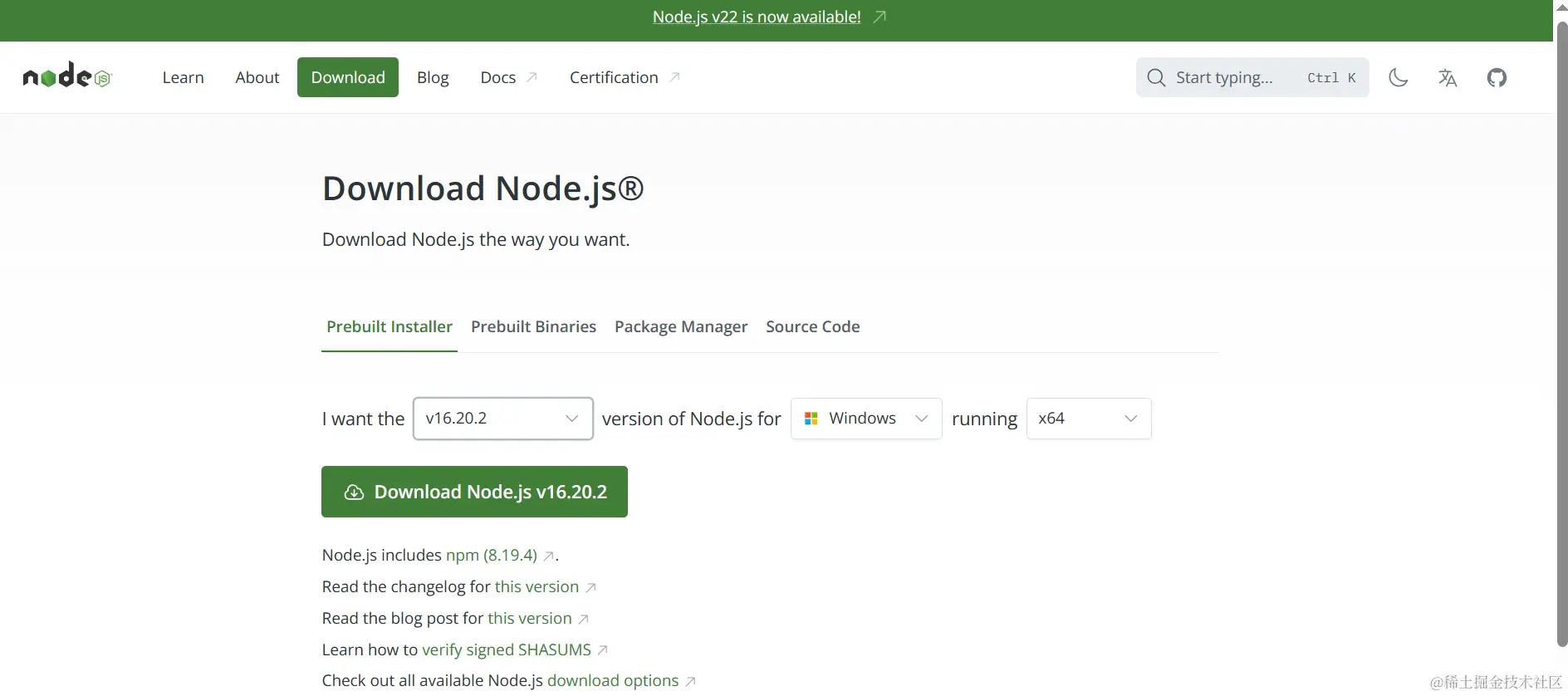1568x696 pixels.
Task: Switch to the Package Manager tab
Action: pyautogui.click(x=681, y=326)
